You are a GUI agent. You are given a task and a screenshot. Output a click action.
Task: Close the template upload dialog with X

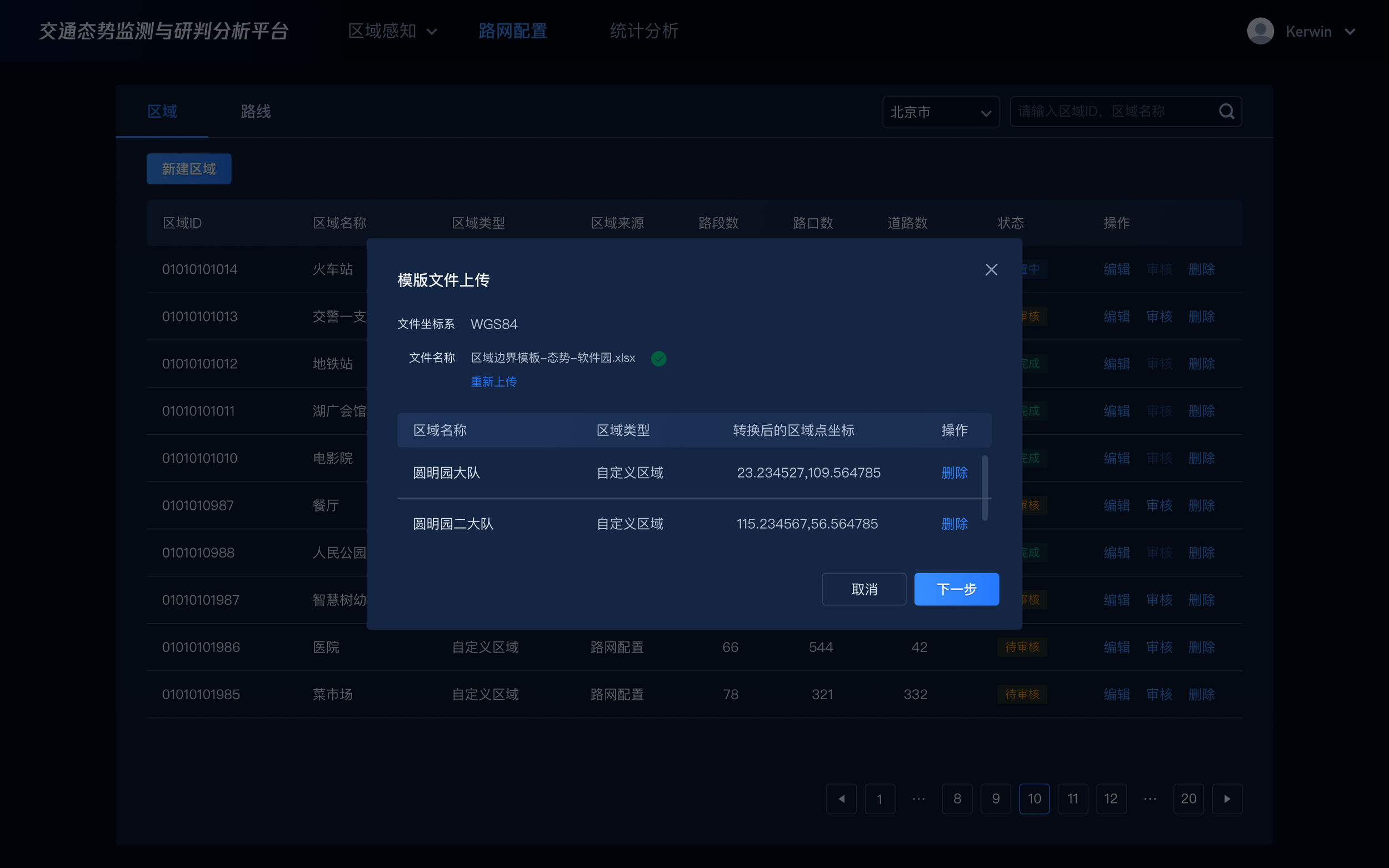[x=991, y=269]
